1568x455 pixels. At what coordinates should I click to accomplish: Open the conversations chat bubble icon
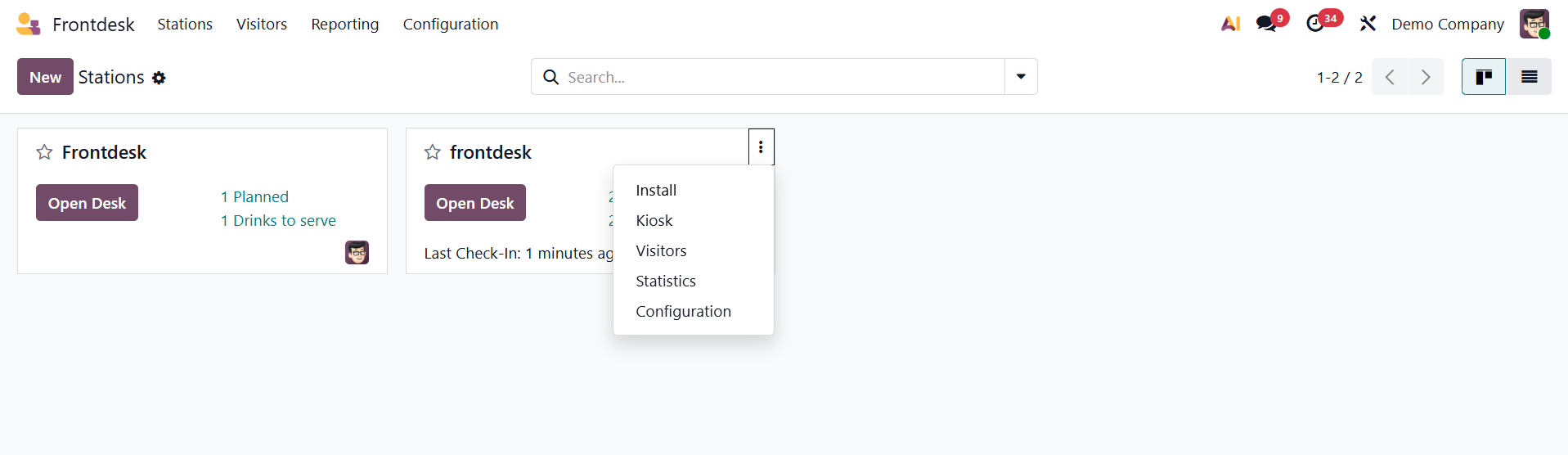pos(1267,24)
